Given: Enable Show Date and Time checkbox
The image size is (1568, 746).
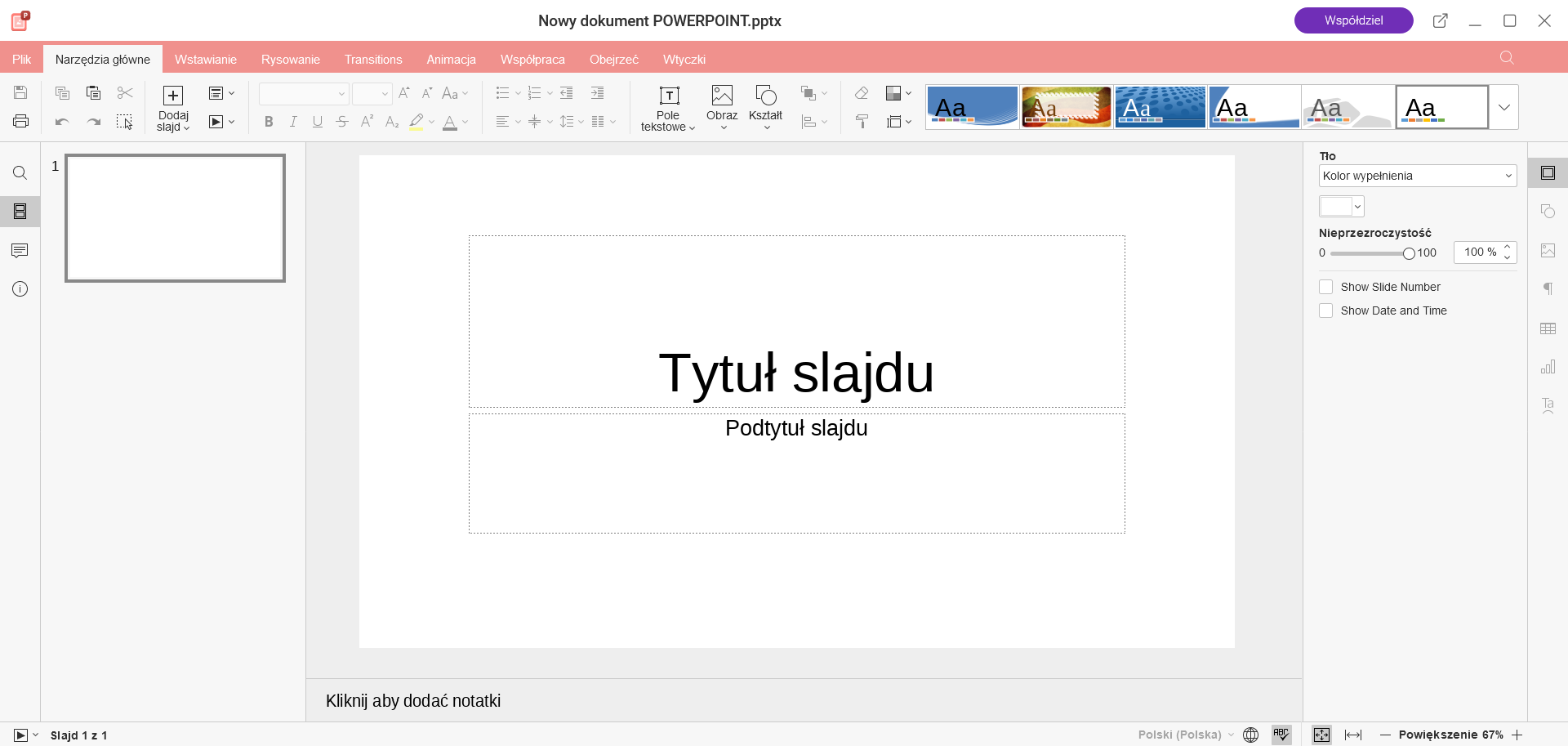Looking at the screenshot, I should tap(1326, 310).
